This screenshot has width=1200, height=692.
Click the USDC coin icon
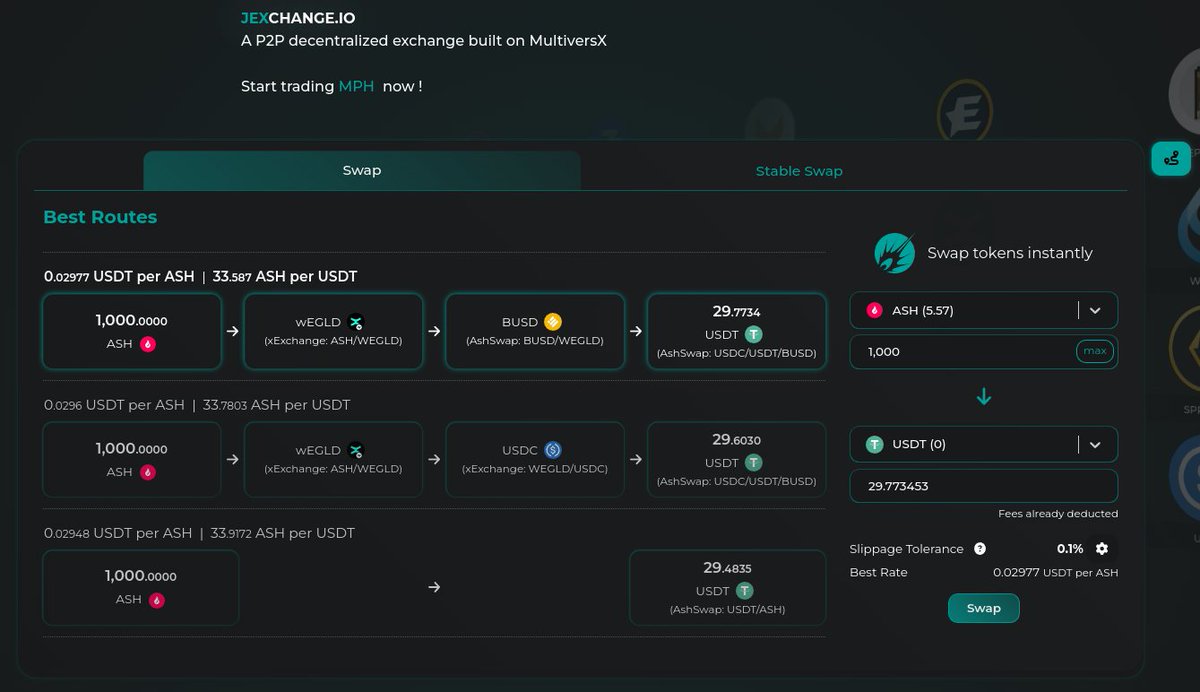[x=553, y=450]
